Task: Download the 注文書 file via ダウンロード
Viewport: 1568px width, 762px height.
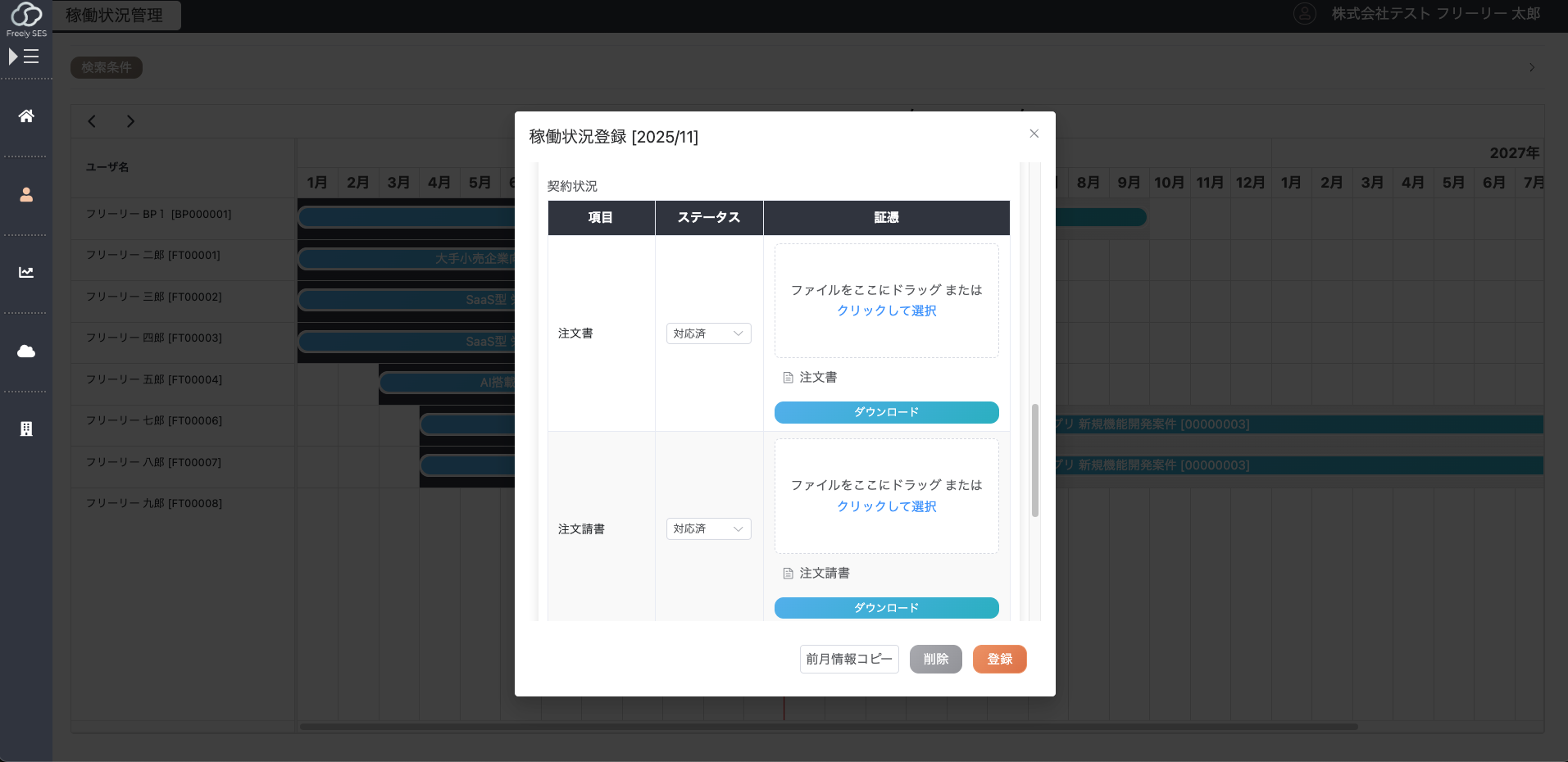Action: 886,412
